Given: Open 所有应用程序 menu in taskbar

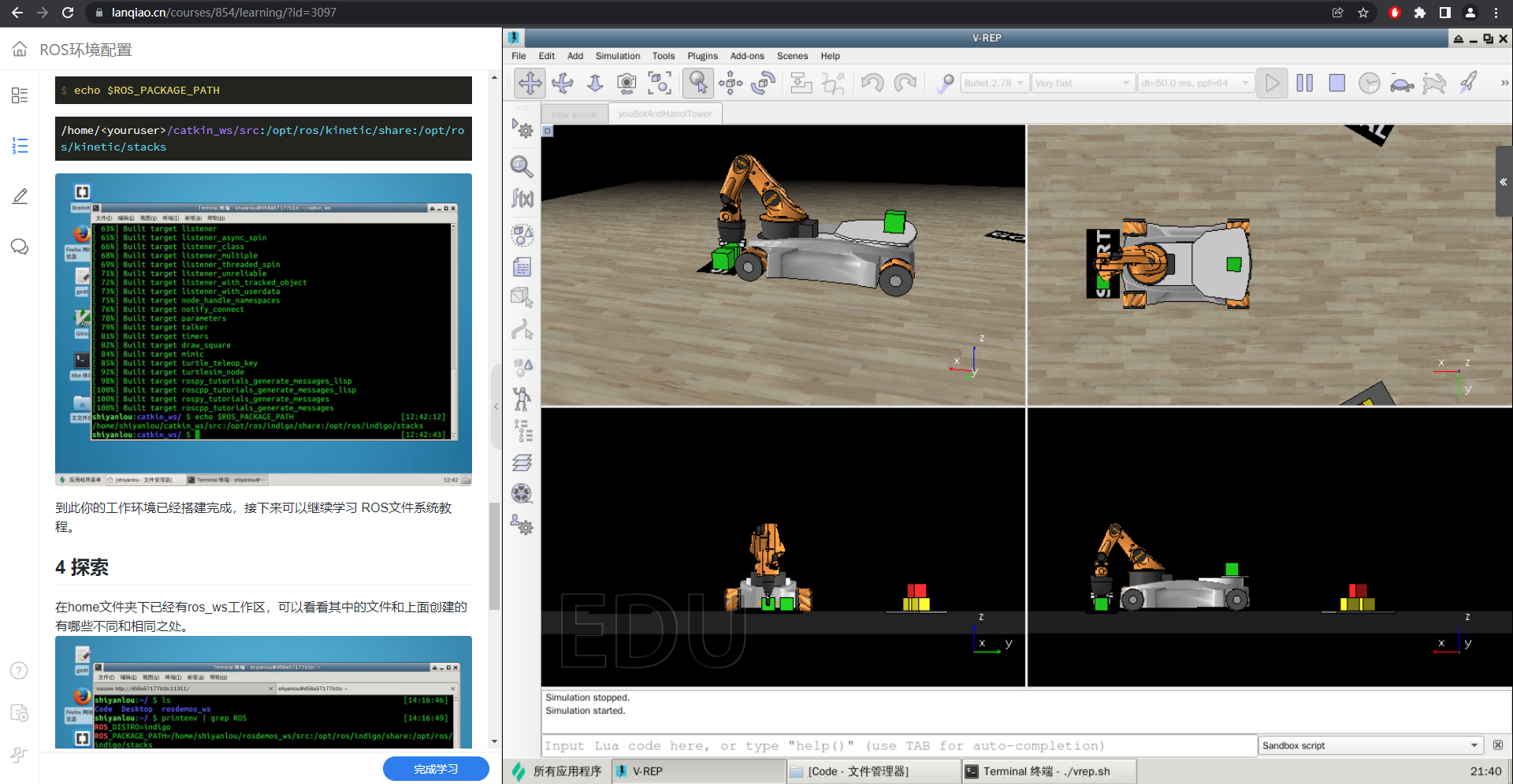Looking at the screenshot, I should pyautogui.click(x=557, y=771).
